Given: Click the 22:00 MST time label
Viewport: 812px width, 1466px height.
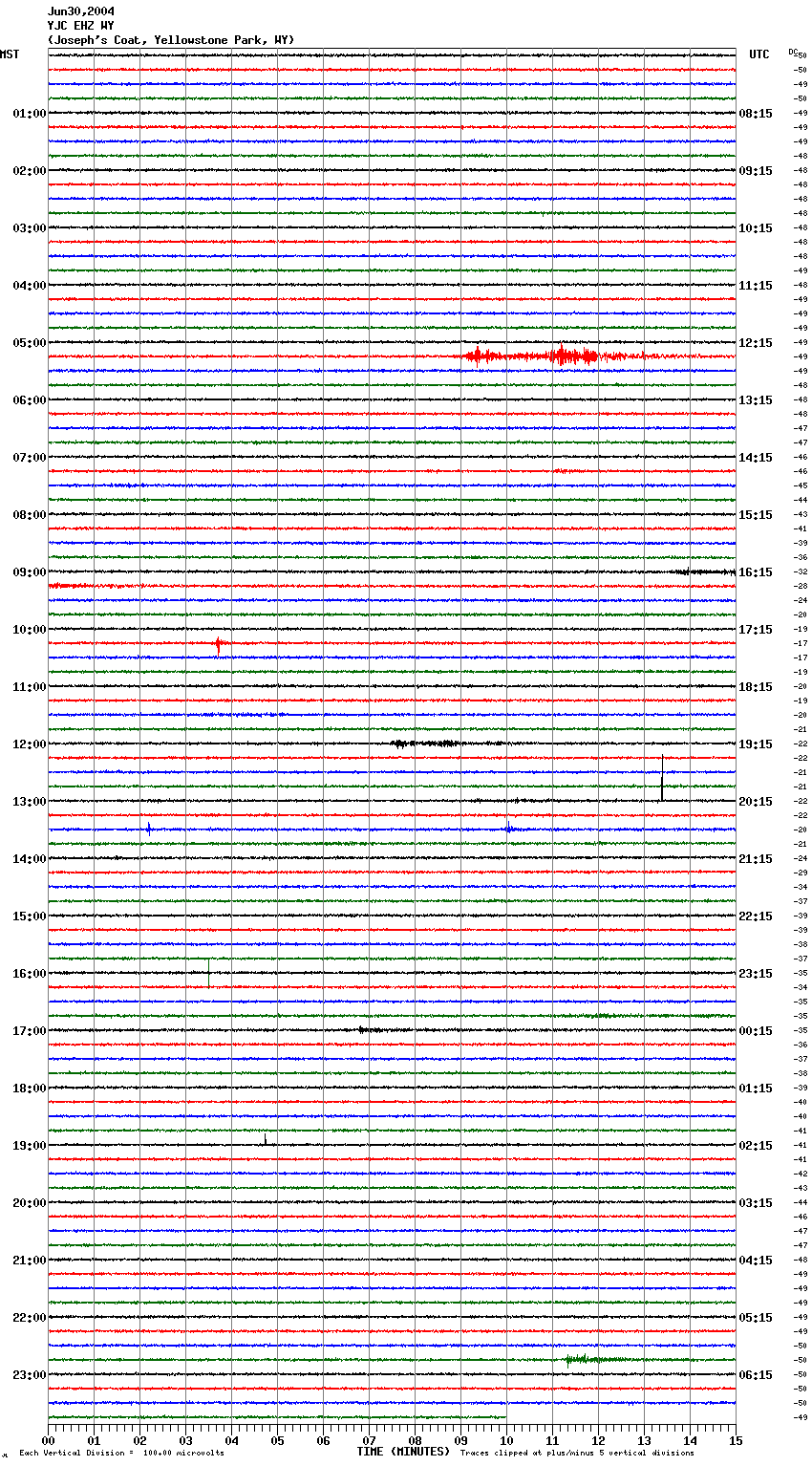Looking at the screenshot, I should tap(30, 1318).
